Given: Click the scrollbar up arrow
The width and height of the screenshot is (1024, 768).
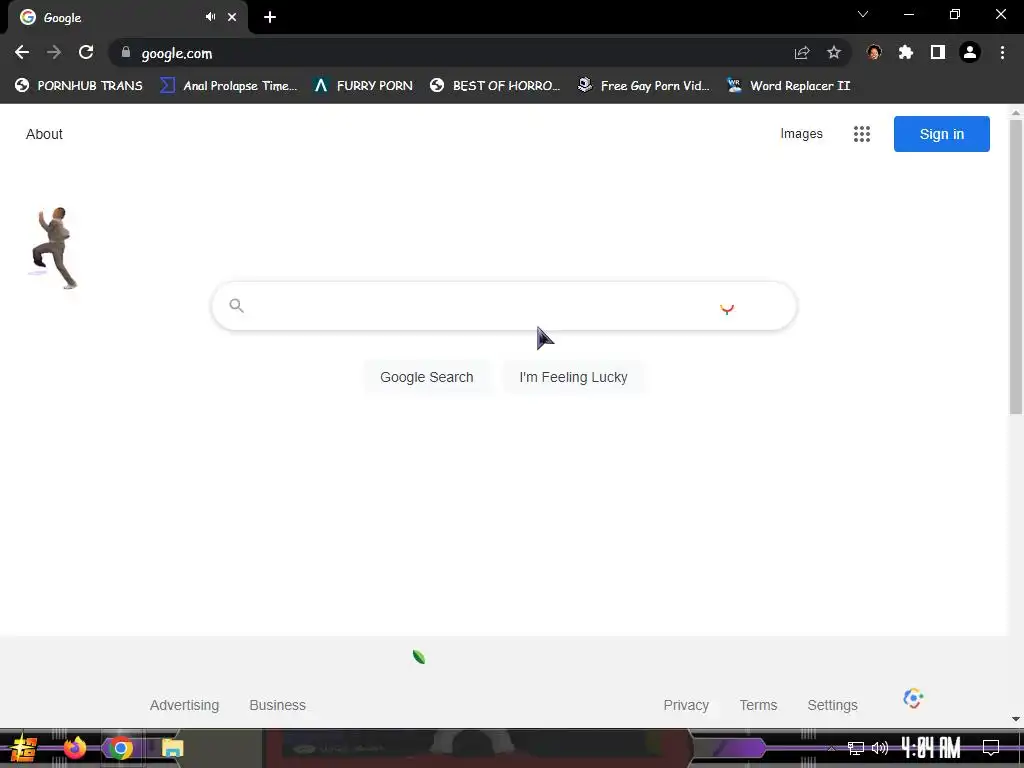Looking at the screenshot, I should point(1016,112).
